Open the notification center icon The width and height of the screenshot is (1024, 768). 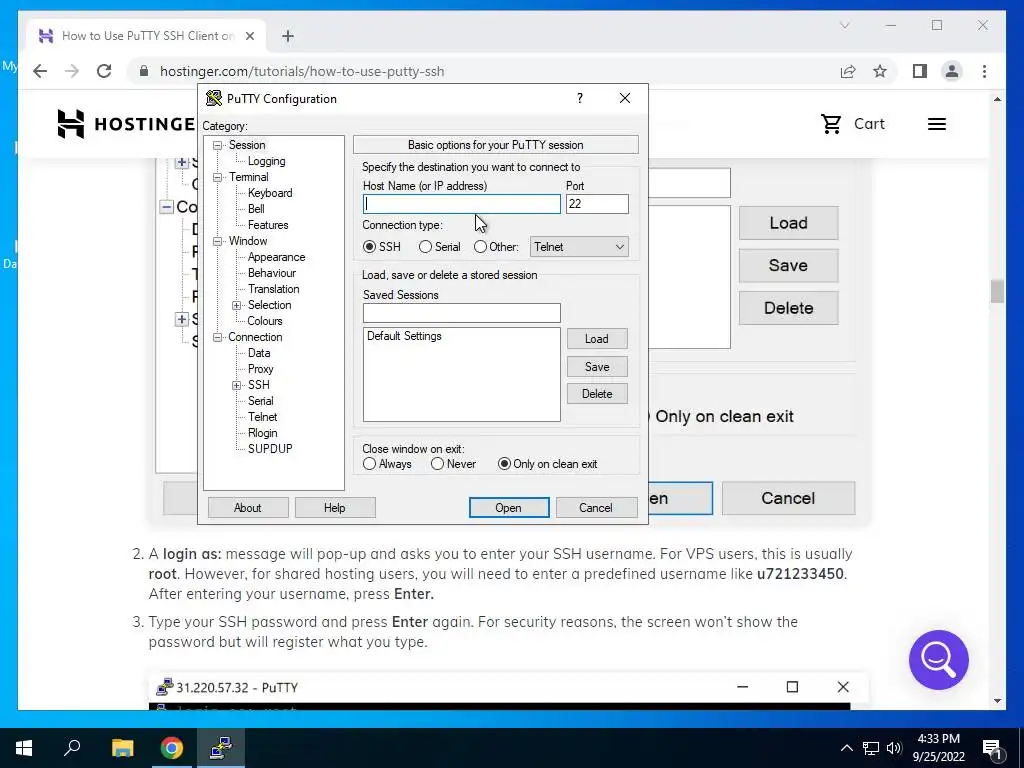(992, 748)
